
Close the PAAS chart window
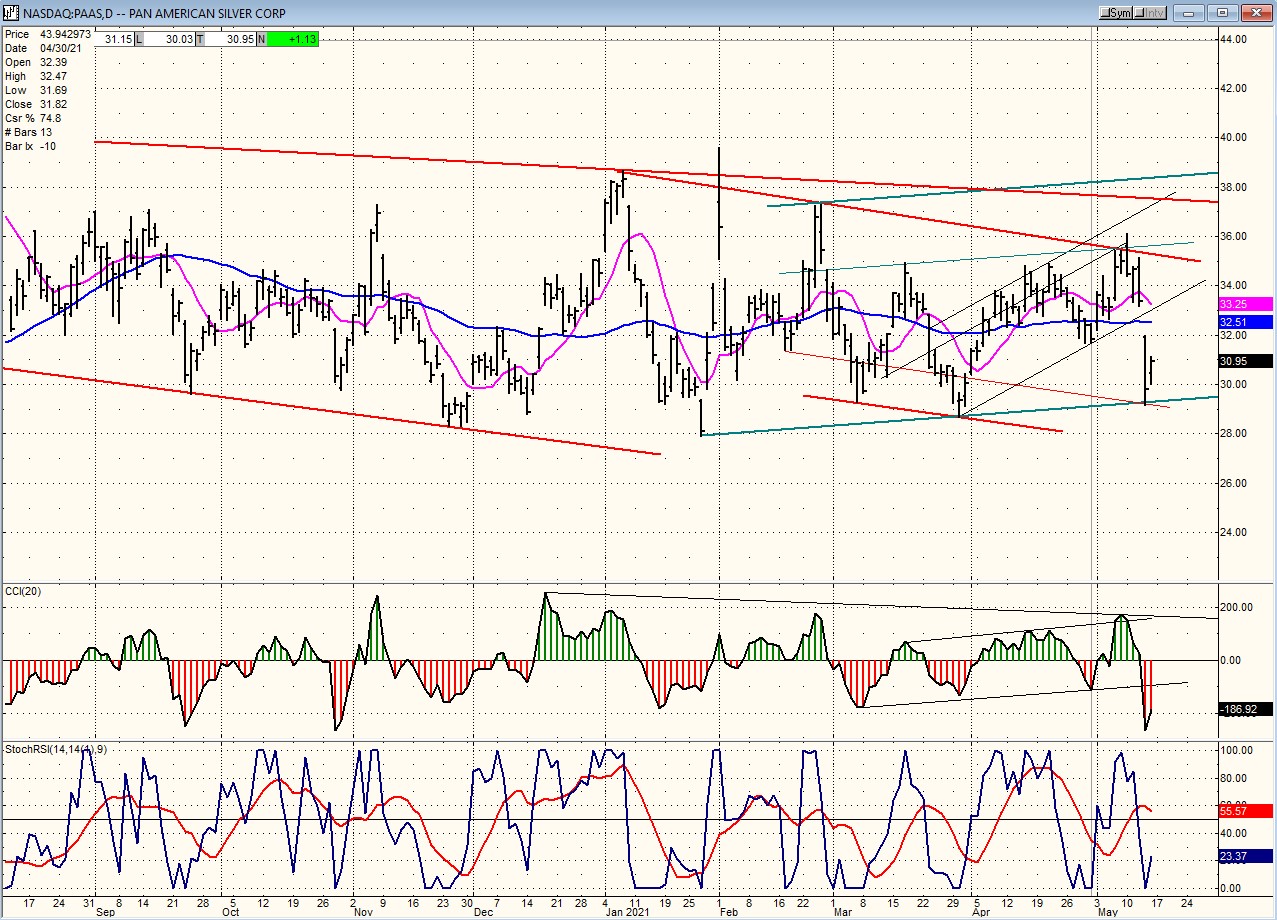pos(1255,12)
